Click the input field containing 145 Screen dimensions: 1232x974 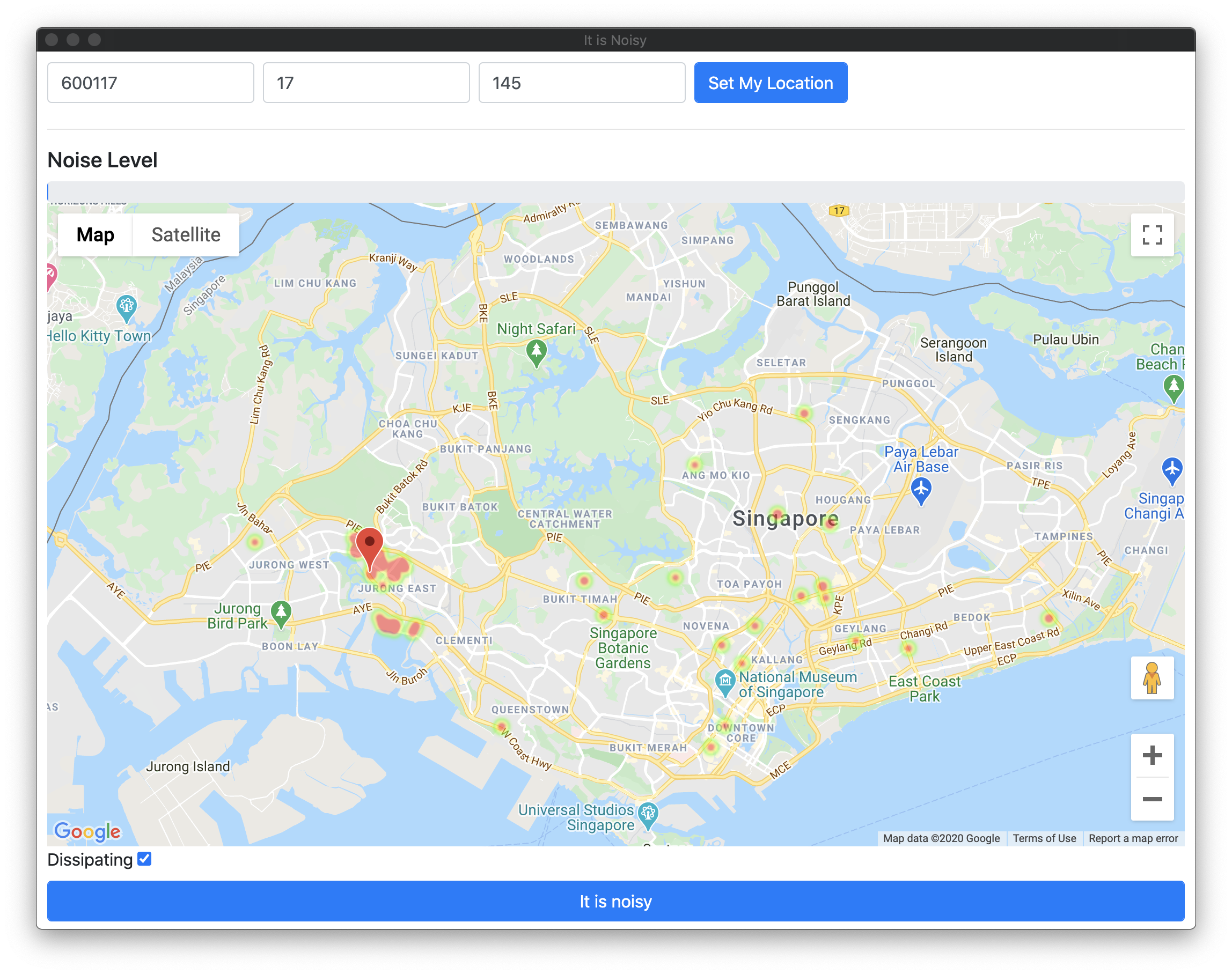click(582, 83)
